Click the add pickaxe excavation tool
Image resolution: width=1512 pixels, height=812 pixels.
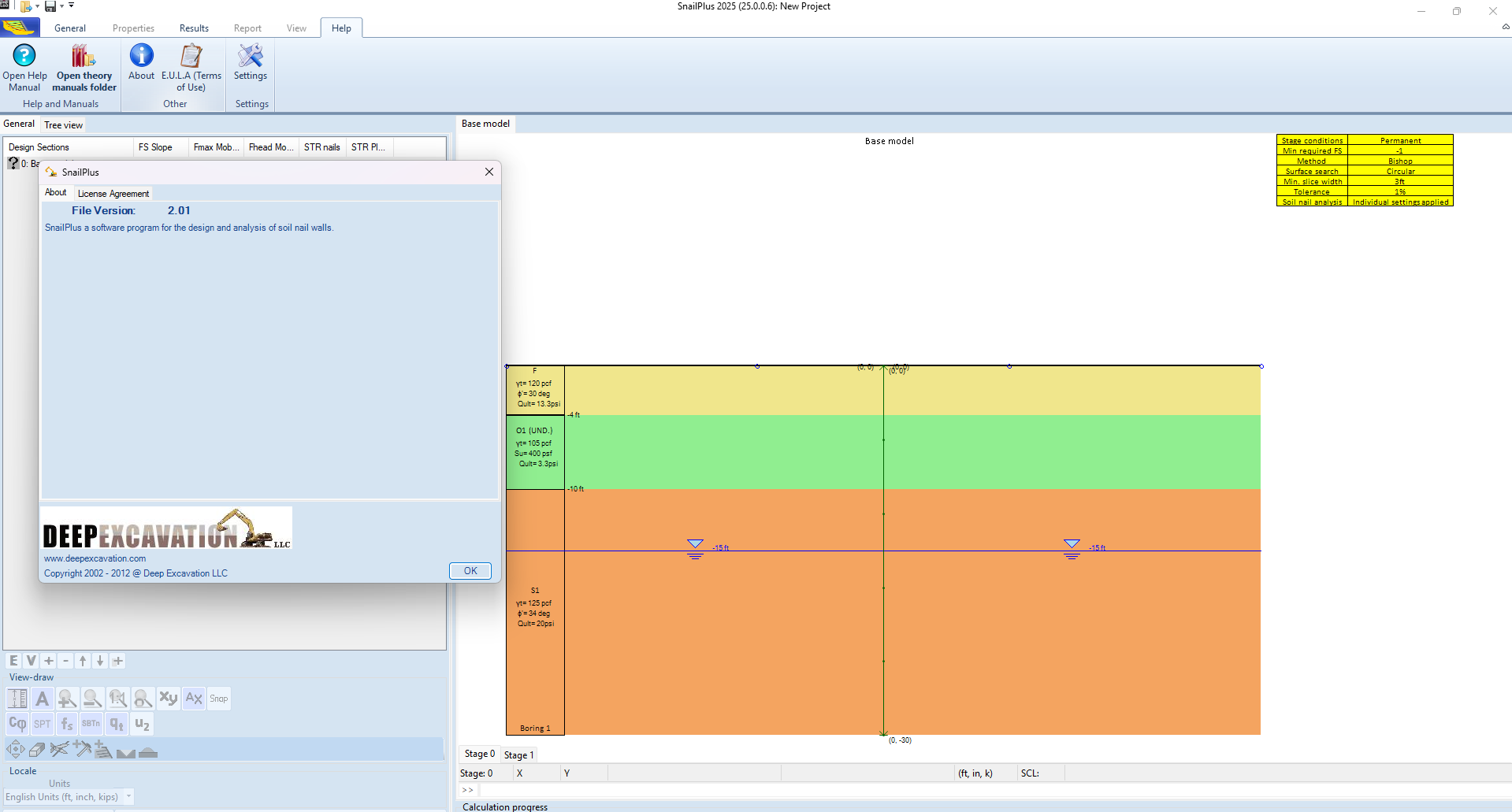tap(82, 749)
